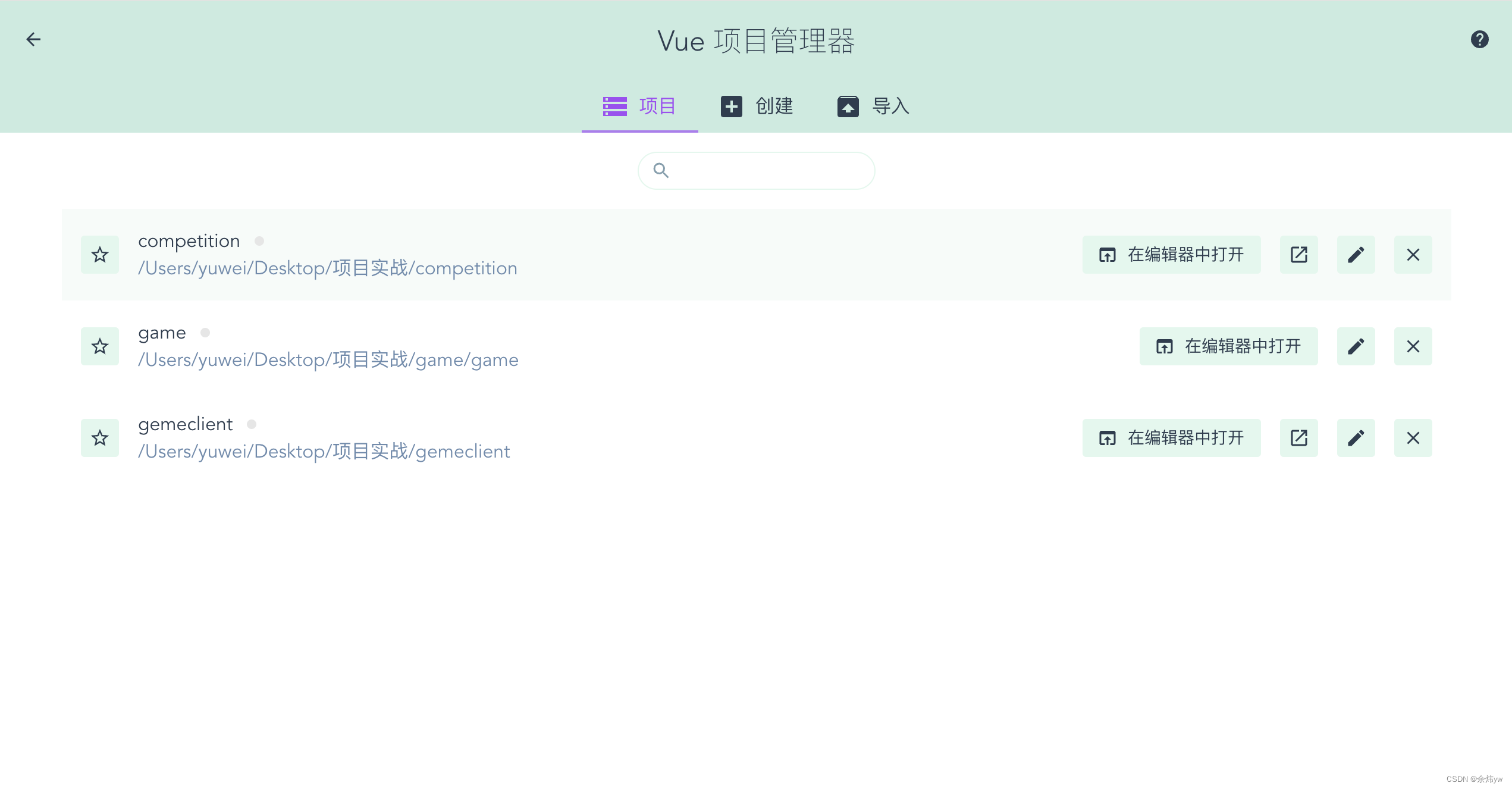The image size is (1512, 789).
Task: Open competition in editor (在编辑器中打开)
Action: pyautogui.click(x=1171, y=255)
